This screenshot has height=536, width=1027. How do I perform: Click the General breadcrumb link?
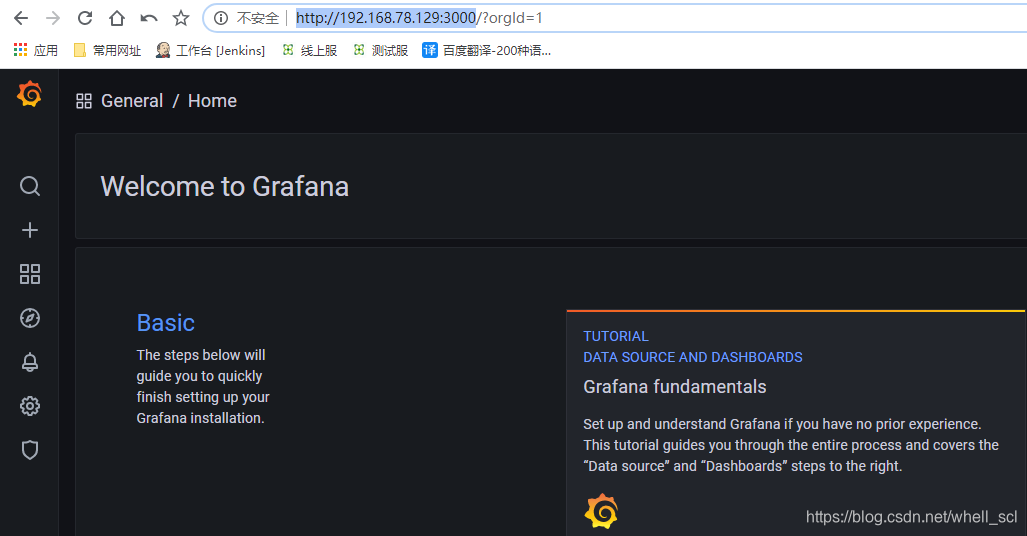[x=132, y=101]
